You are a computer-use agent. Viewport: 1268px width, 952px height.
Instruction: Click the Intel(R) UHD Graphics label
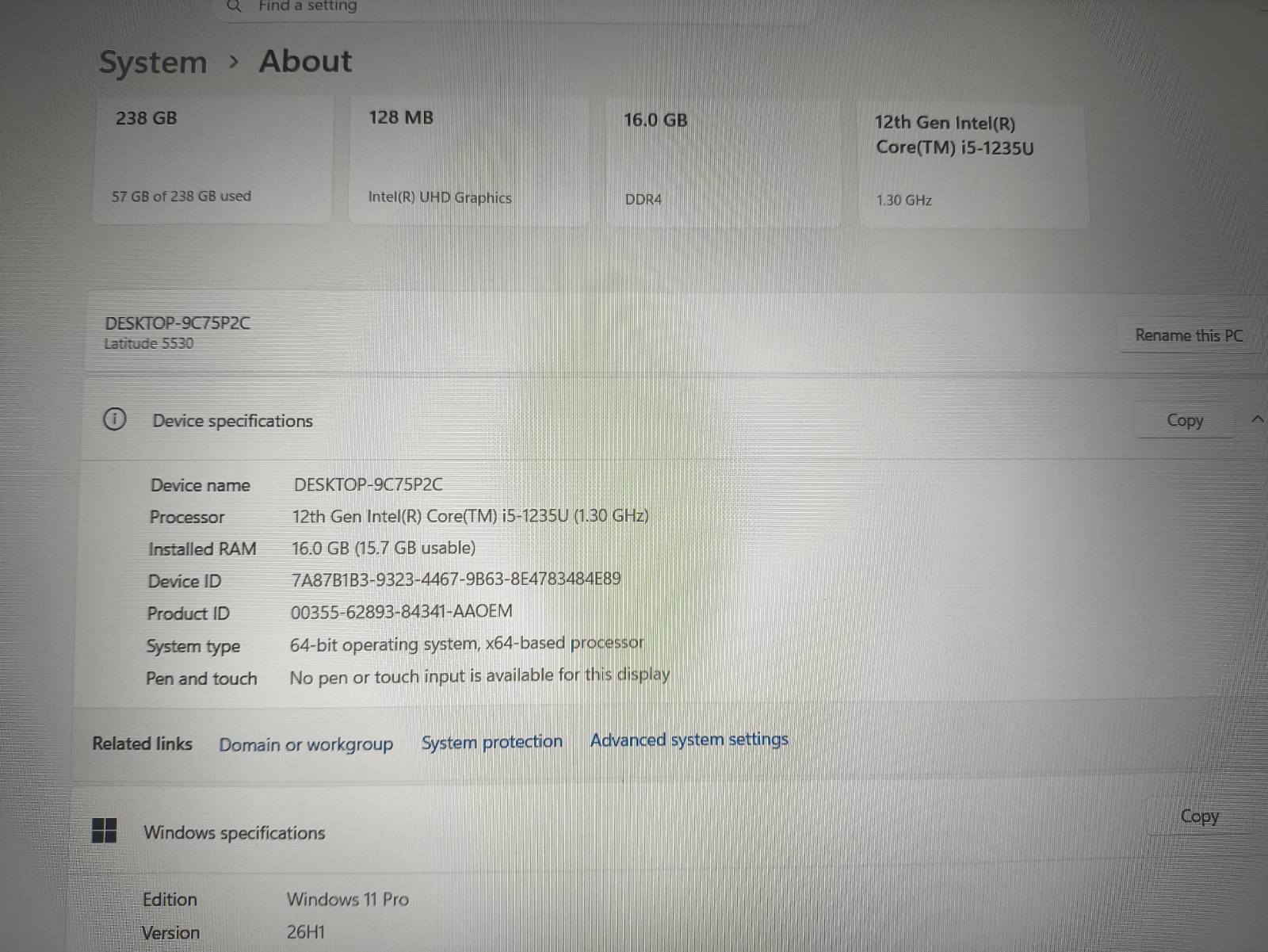click(x=440, y=197)
